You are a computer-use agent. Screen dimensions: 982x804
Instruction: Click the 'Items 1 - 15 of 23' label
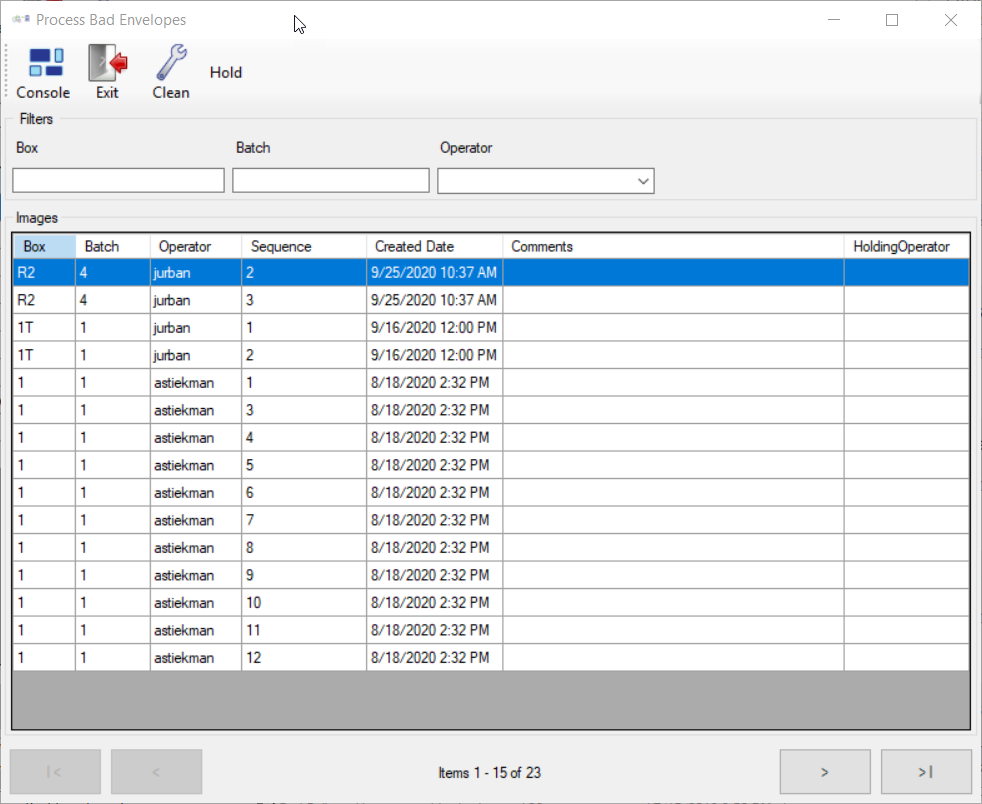[x=489, y=773]
